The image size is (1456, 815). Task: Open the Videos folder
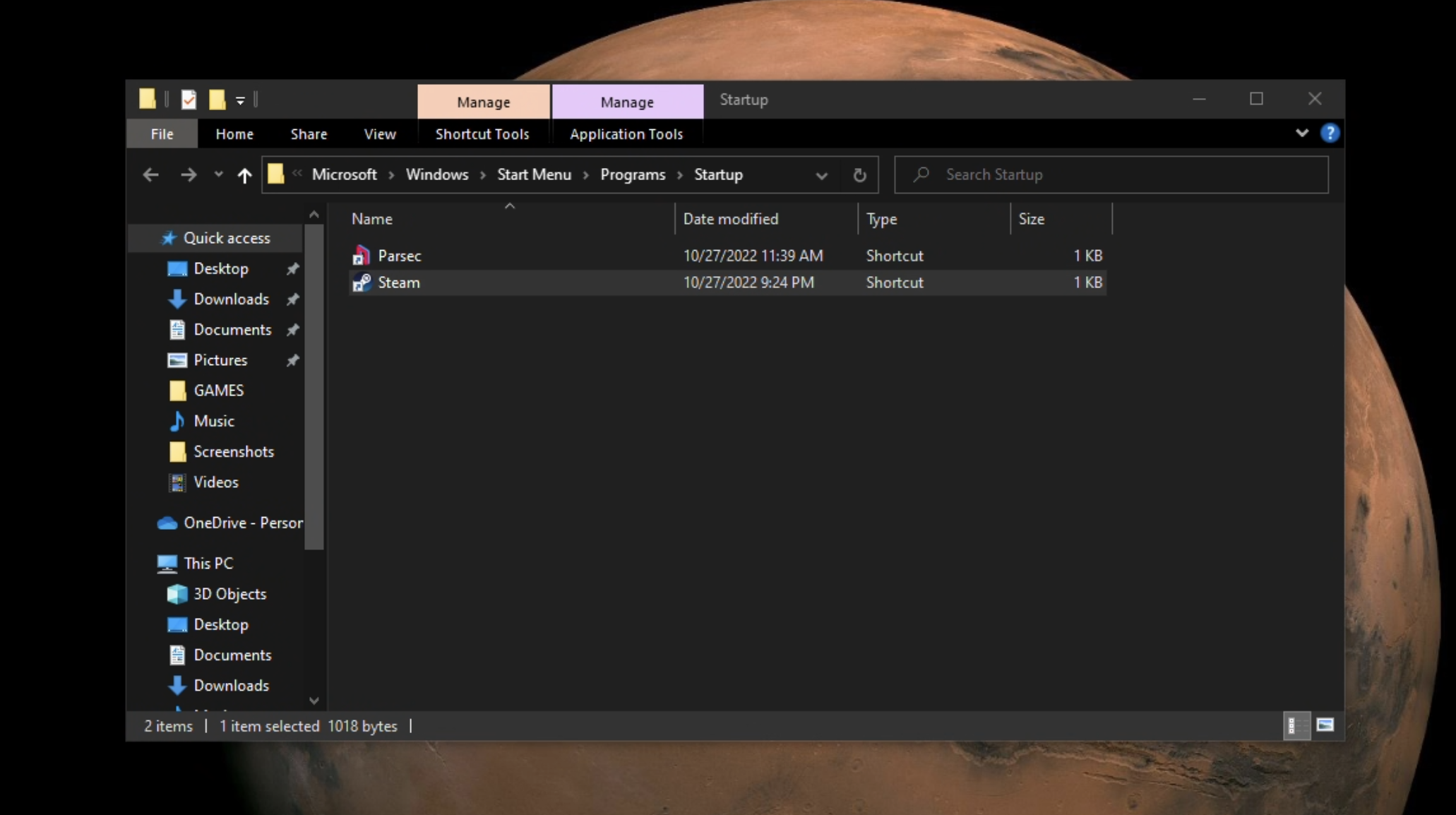click(216, 482)
